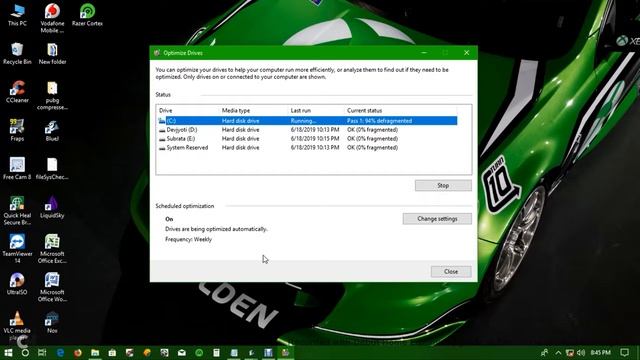
Task: Select the Free Cam 8 desktop shortcut
Action: tap(17, 168)
